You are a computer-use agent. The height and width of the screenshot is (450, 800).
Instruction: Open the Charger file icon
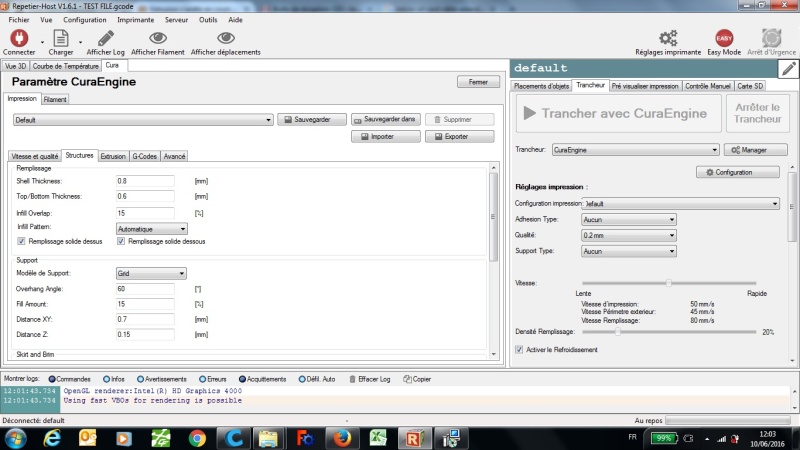(x=61, y=38)
